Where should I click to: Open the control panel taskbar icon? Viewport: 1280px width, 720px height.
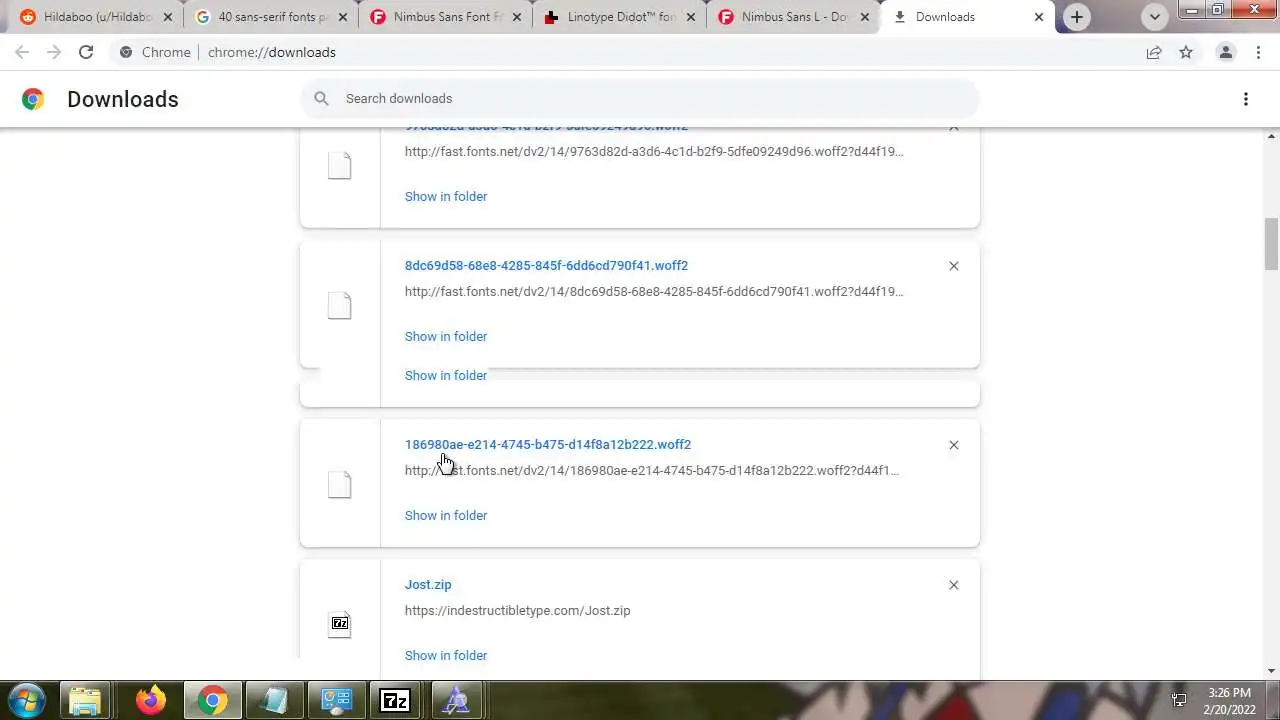335,700
